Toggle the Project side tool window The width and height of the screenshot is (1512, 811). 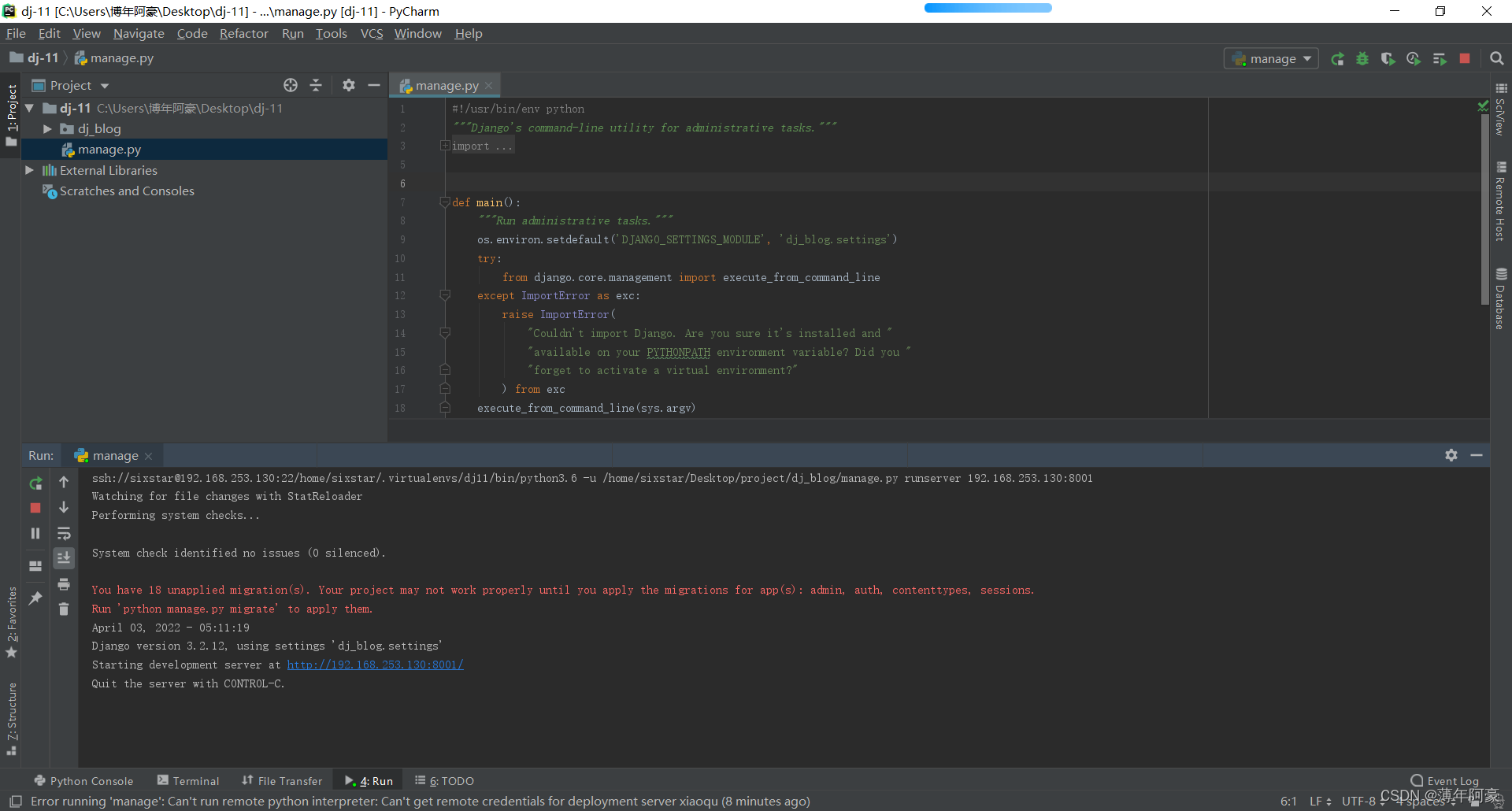[11, 115]
